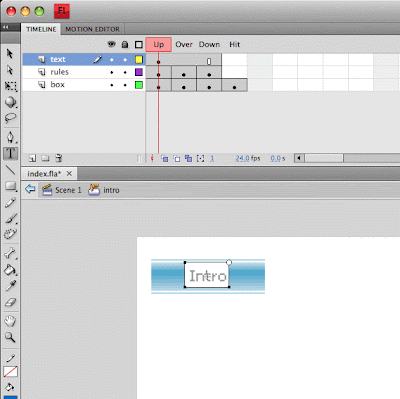400x399 pixels.
Task: Choose the Free Transform tool
Action: pyautogui.click(x=11, y=86)
